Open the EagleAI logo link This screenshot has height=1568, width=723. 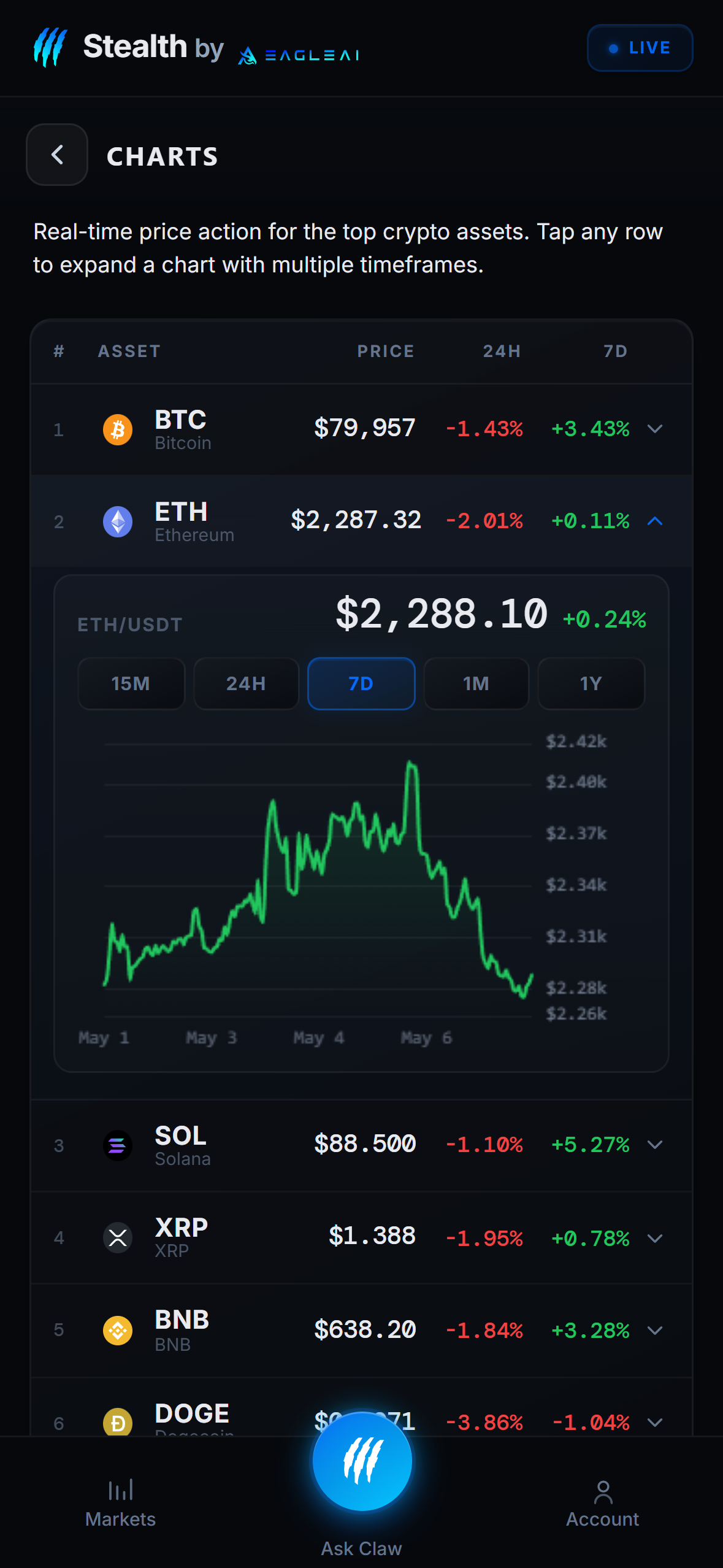(x=299, y=55)
